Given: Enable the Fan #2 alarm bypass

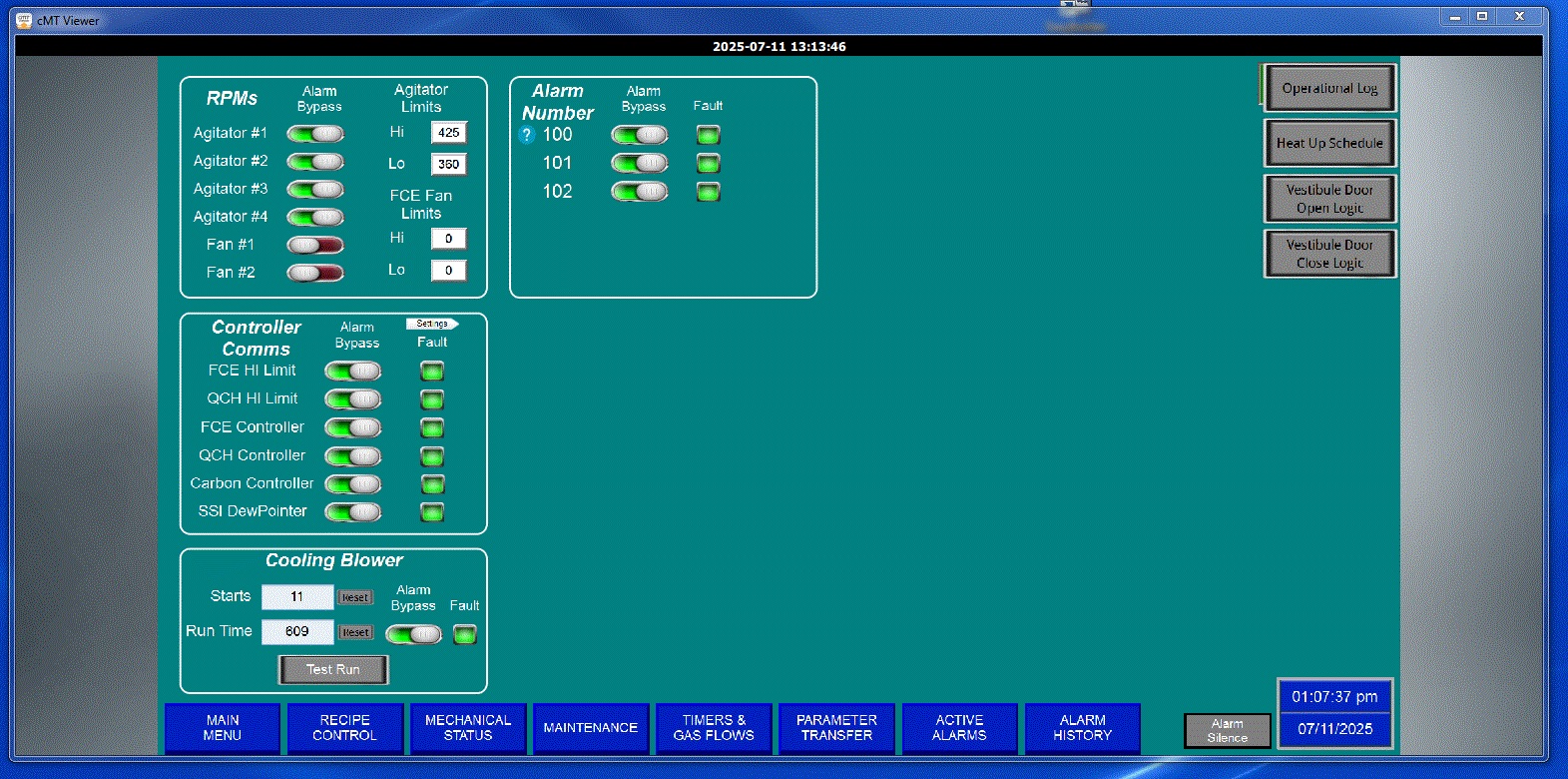Looking at the screenshot, I should click(315, 273).
